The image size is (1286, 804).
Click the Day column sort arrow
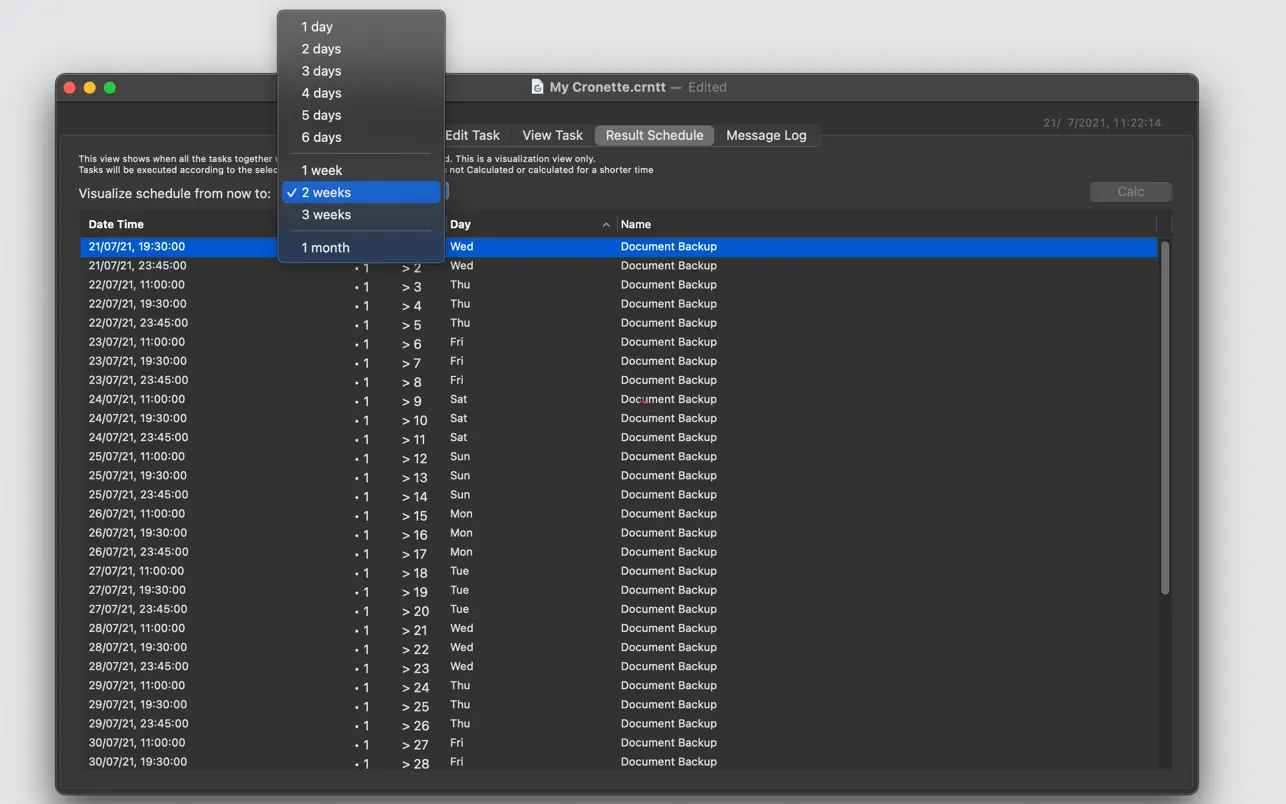click(x=606, y=225)
